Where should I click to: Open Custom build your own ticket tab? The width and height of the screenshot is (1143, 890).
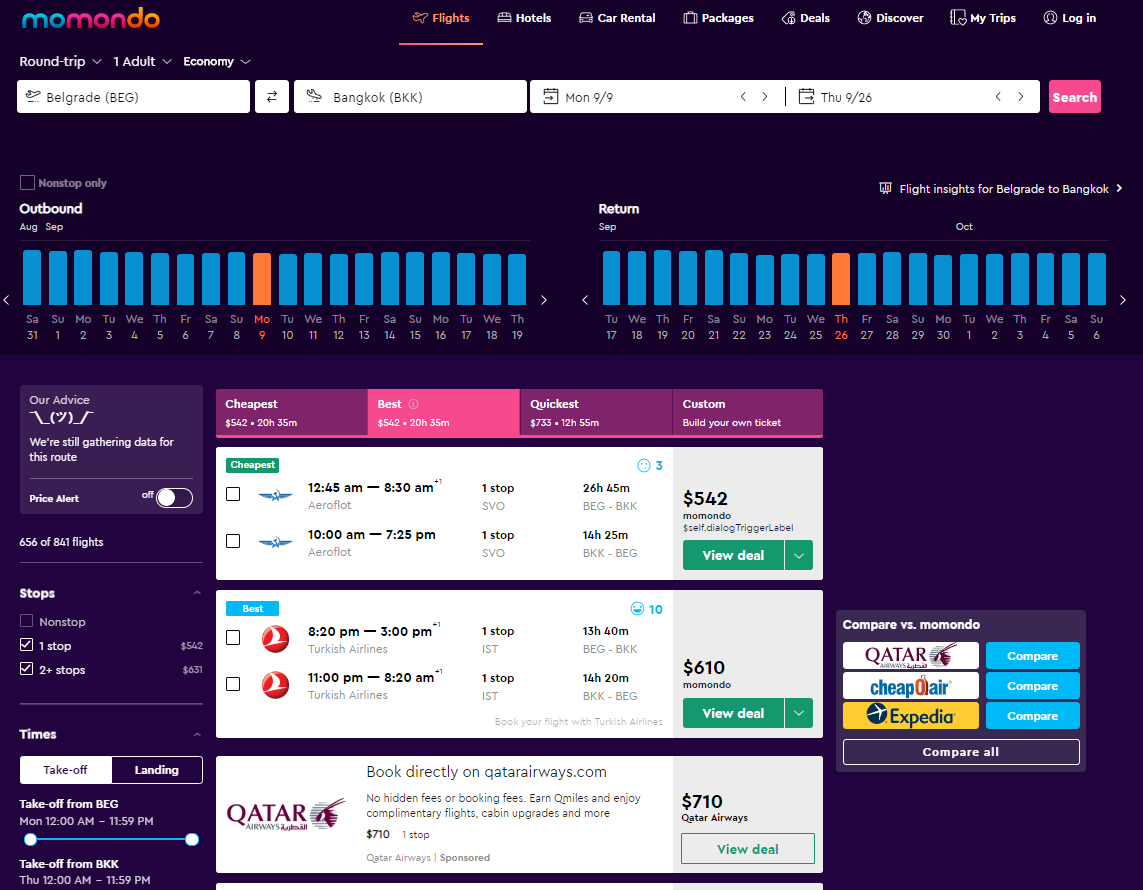747,413
